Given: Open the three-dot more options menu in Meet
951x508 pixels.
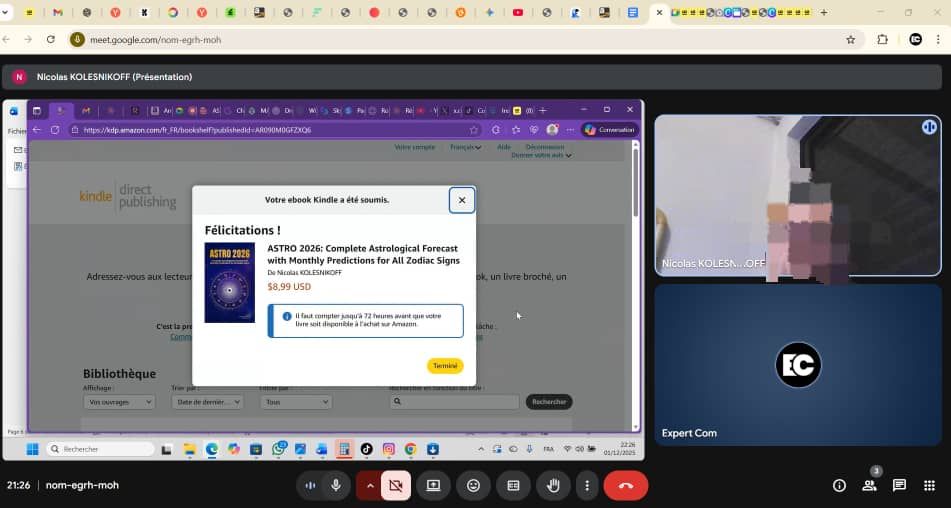Looking at the screenshot, I should (x=587, y=485).
